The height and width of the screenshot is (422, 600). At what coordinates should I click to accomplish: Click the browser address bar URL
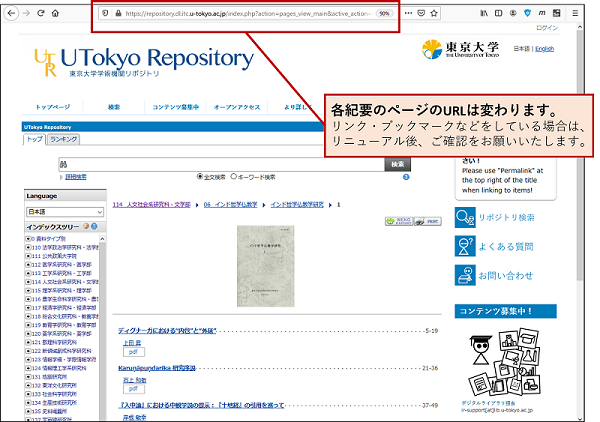click(x=248, y=13)
